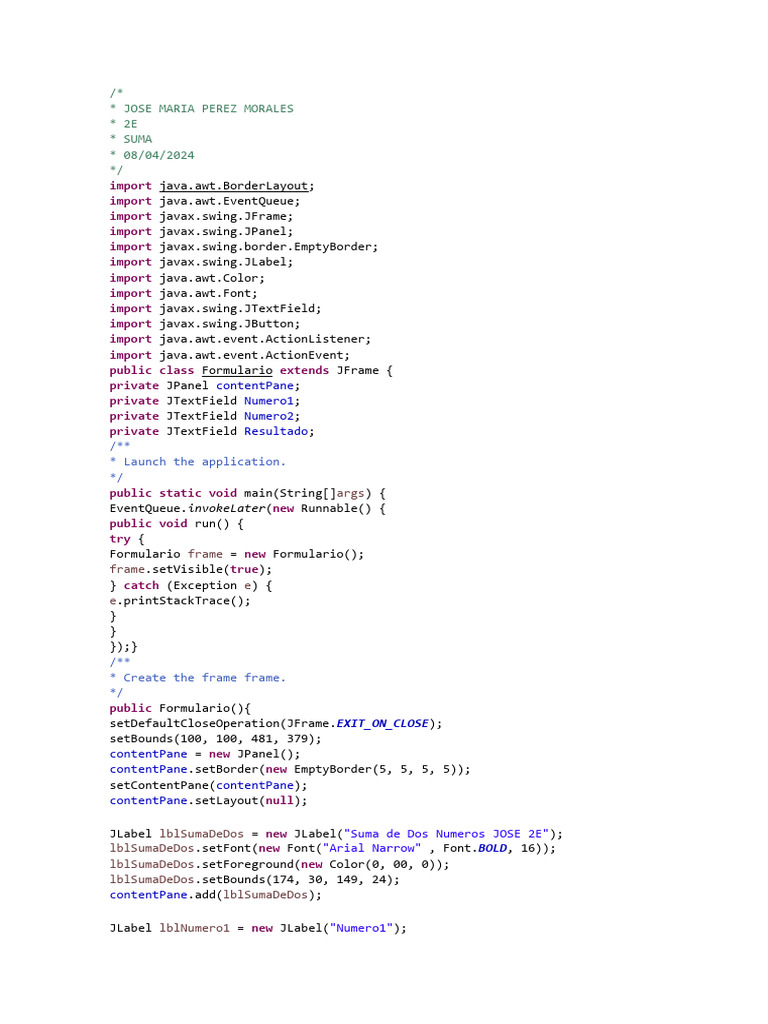Click the line 'import javax.swing.JPanel;'

point(201,231)
